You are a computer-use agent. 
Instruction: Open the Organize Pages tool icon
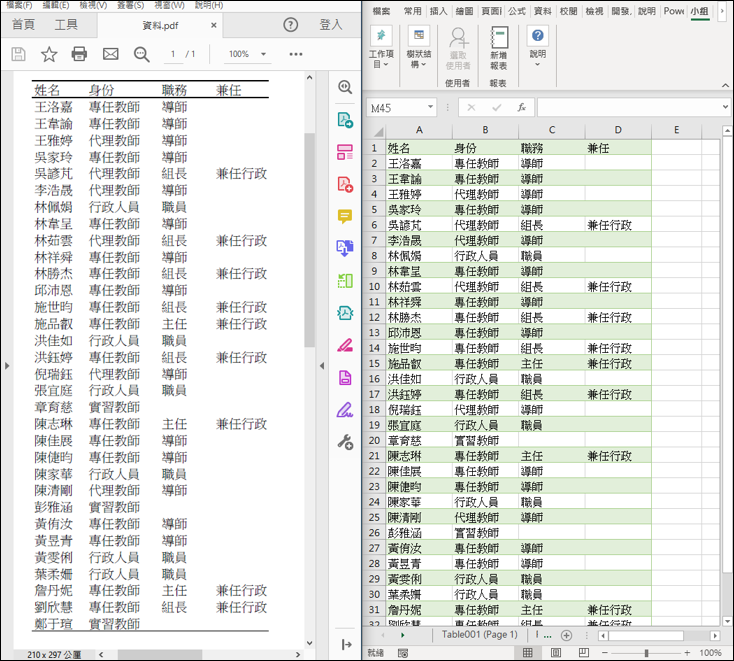345,152
